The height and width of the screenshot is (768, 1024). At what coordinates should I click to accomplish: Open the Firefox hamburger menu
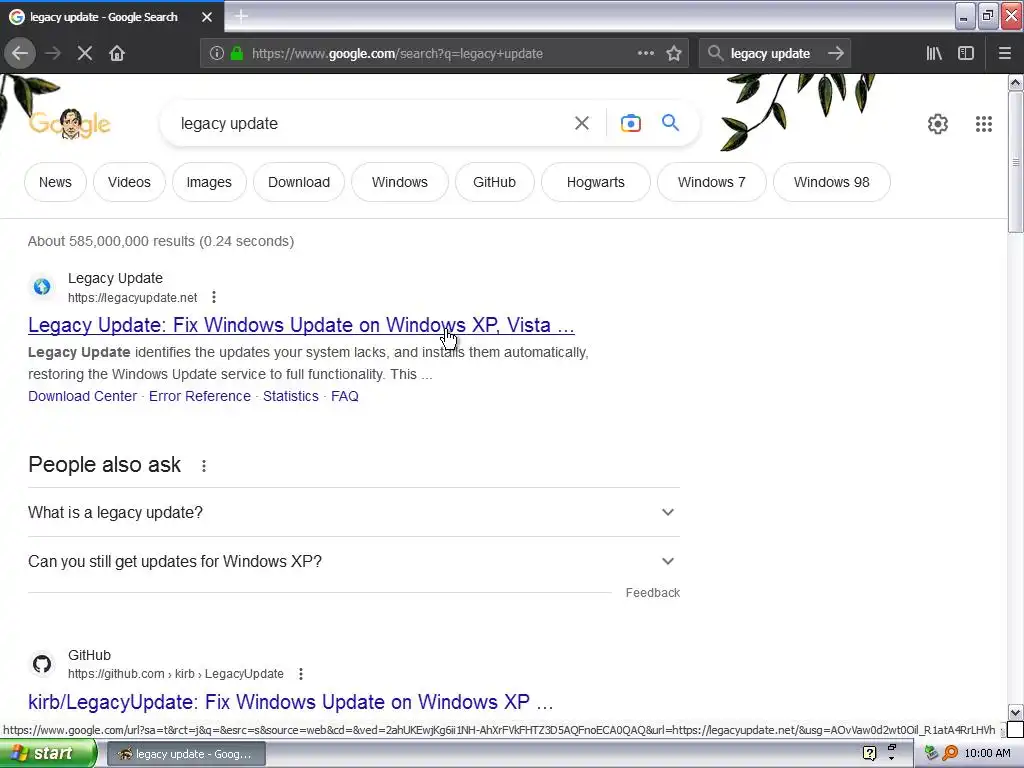[x=1004, y=54]
